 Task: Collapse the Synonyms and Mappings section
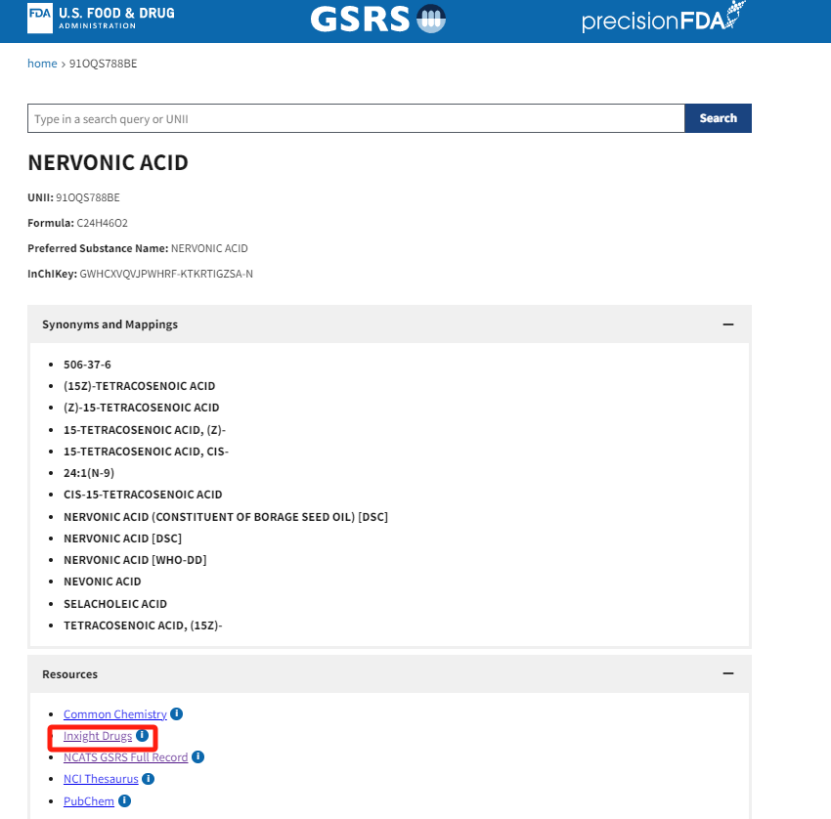(x=728, y=325)
